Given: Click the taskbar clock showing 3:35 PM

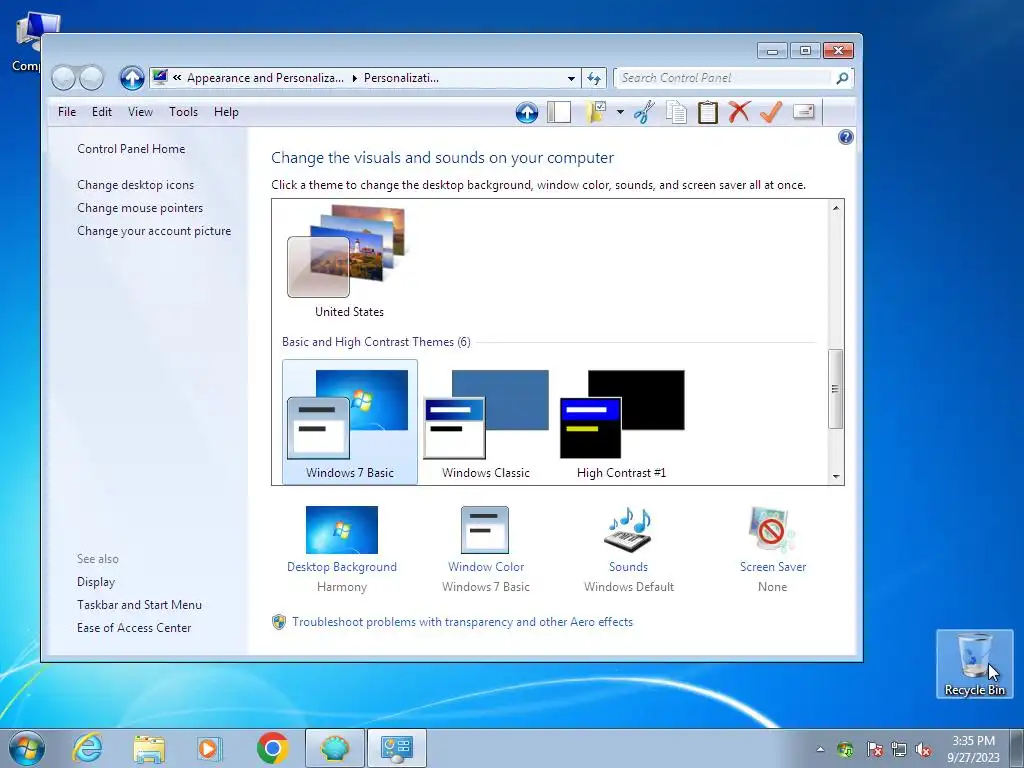Looking at the screenshot, I should coord(973,749).
